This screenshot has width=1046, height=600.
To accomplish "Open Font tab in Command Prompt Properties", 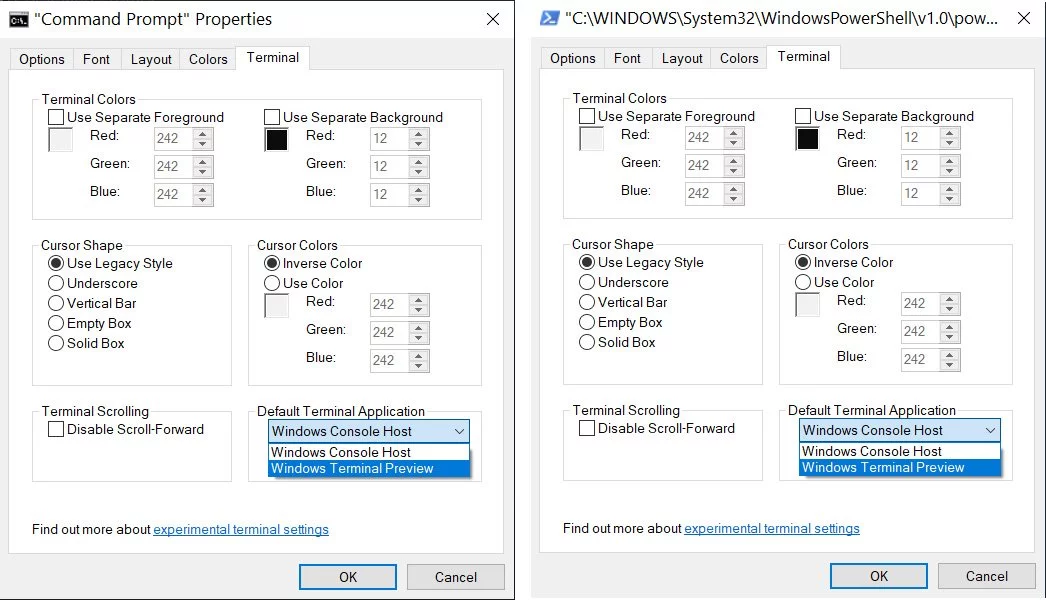I will [x=96, y=59].
